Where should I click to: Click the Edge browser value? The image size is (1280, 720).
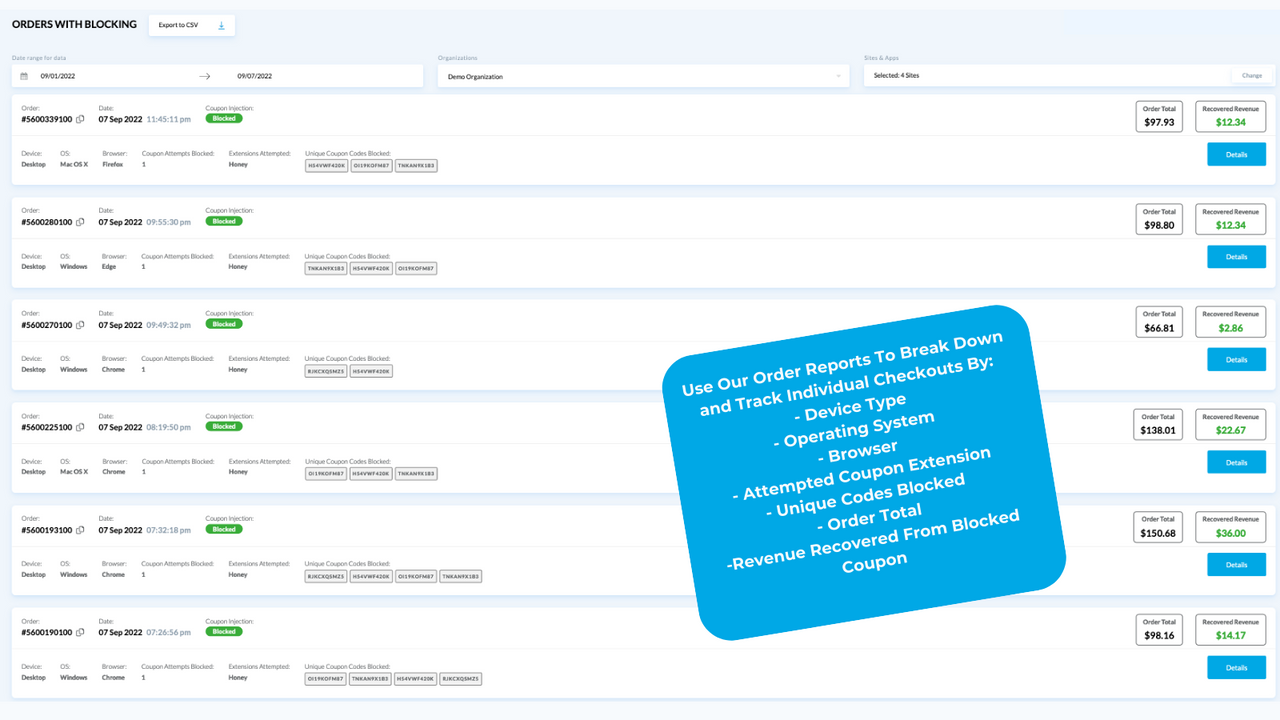point(109,267)
